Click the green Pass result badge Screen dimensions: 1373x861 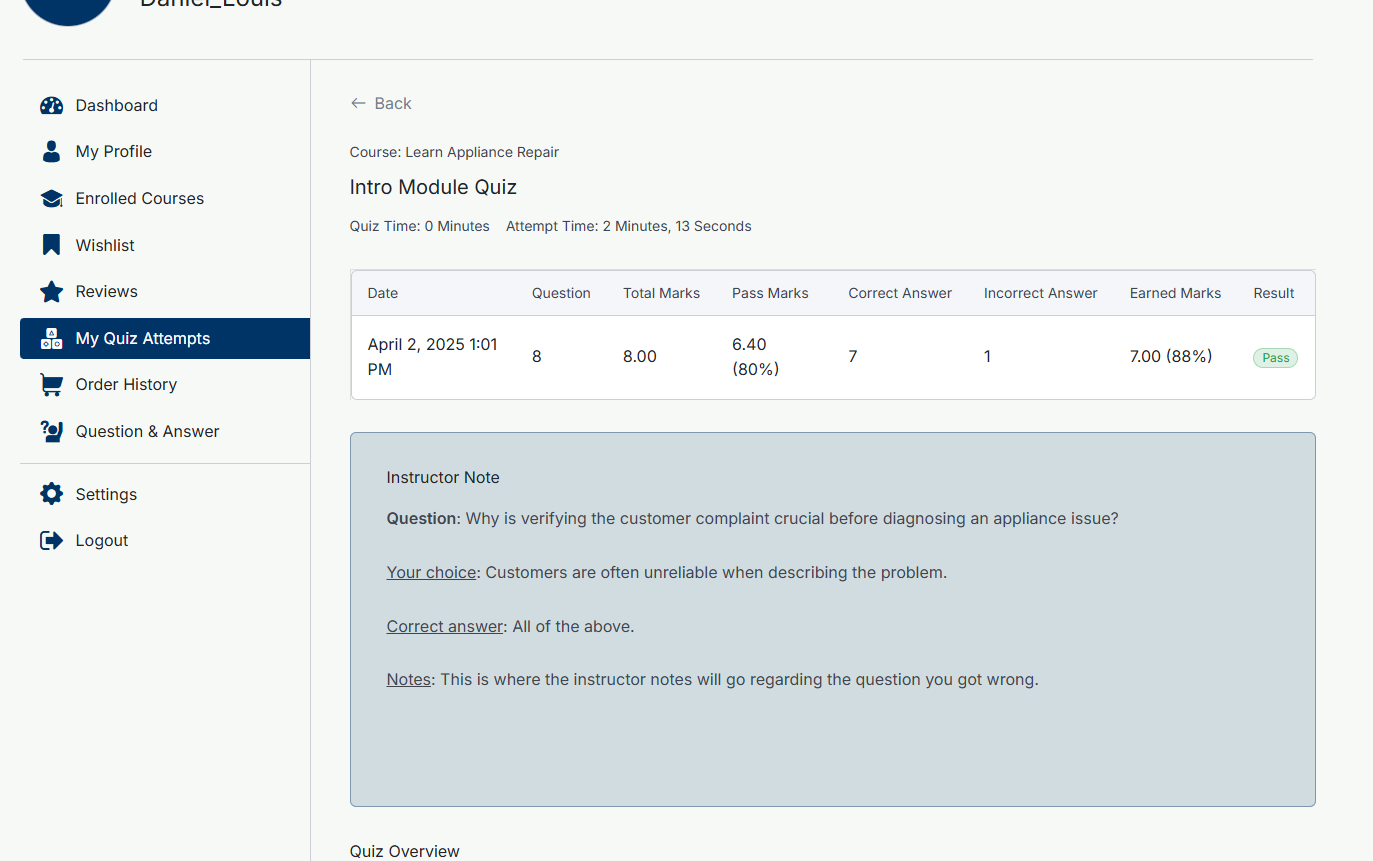[x=1275, y=358]
